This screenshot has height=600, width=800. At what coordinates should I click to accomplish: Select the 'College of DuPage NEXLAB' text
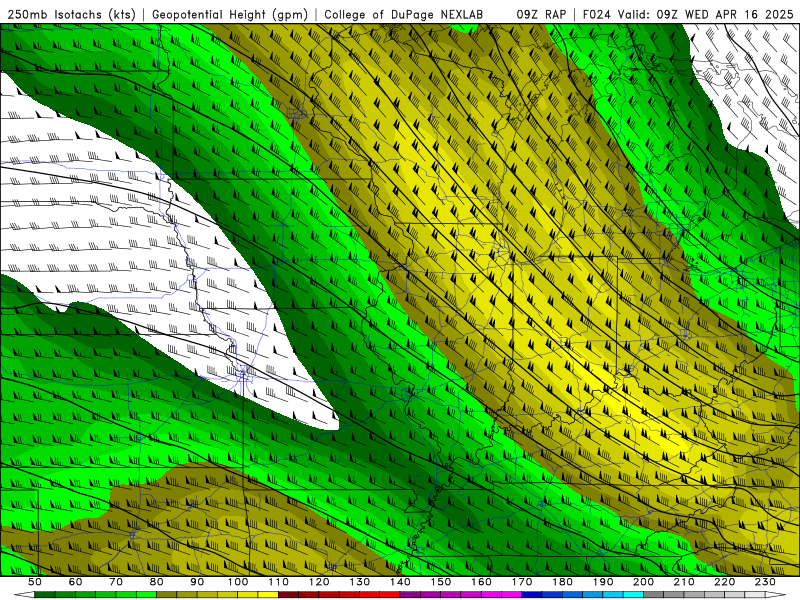click(x=404, y=14)
